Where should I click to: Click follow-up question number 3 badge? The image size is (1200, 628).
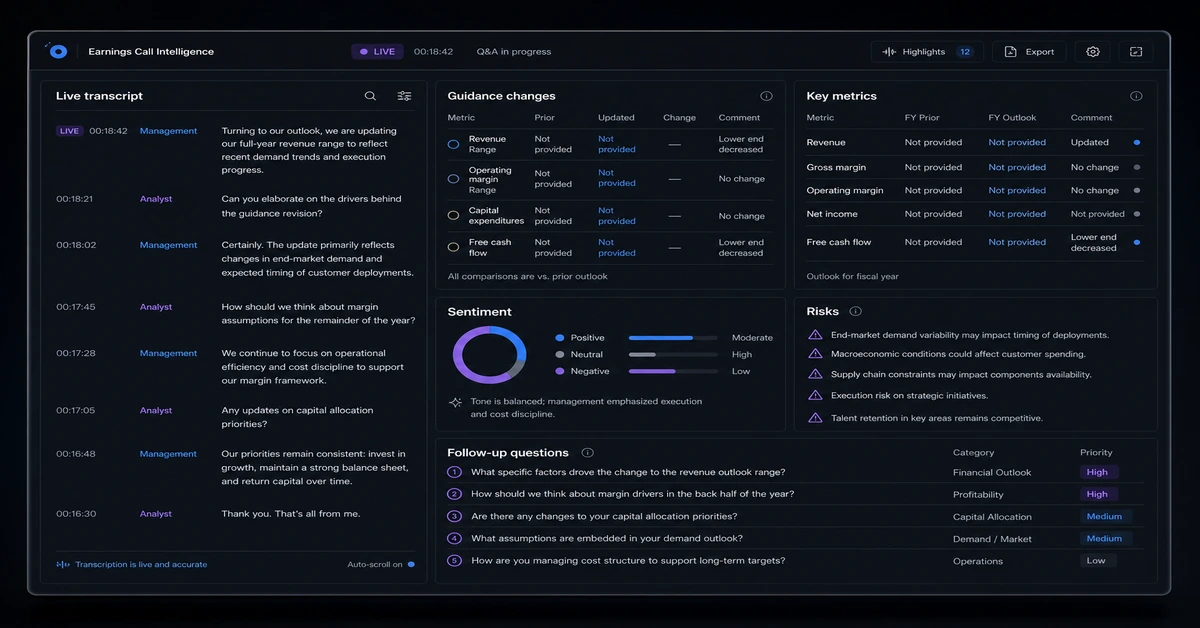(x=454, y=516)
